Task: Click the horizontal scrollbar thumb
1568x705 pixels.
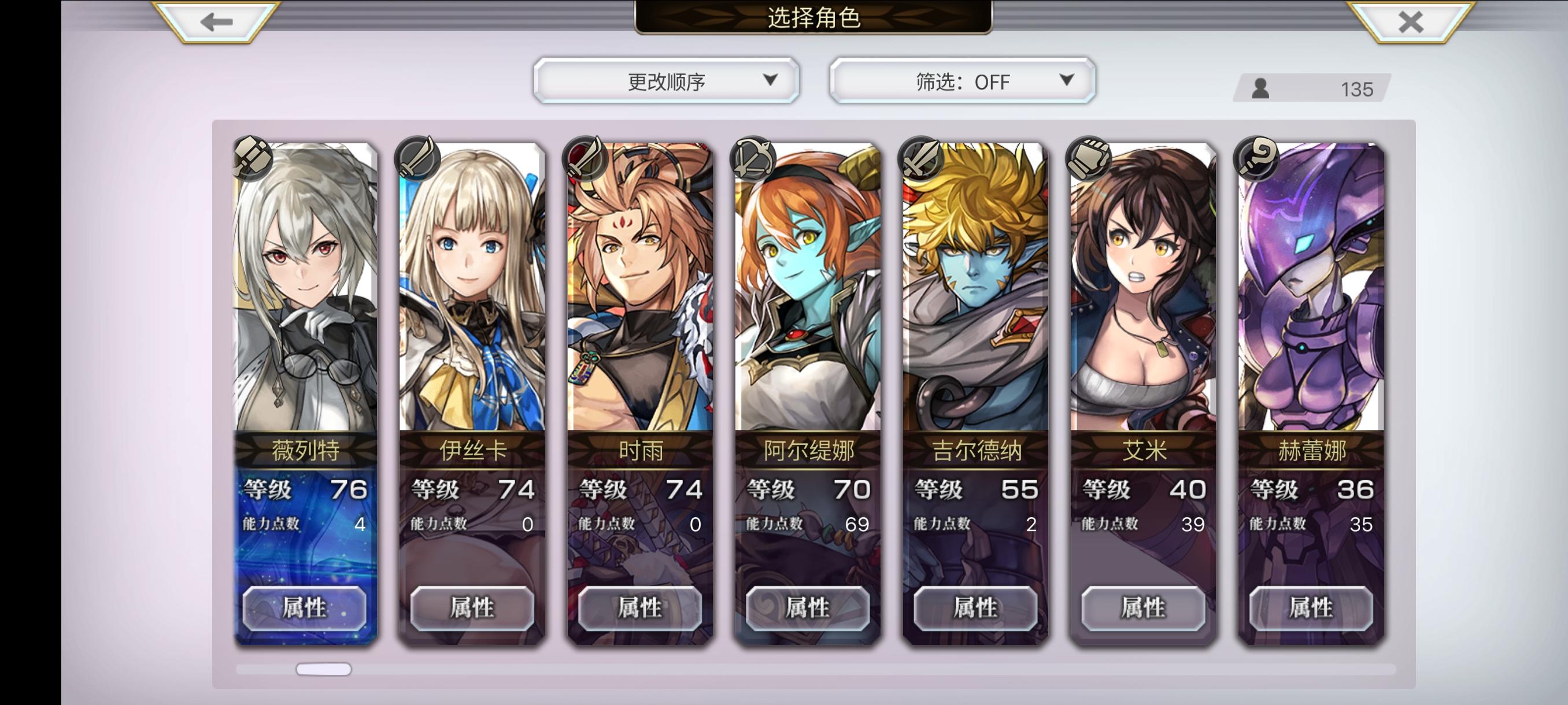Action: coord(324,669)
